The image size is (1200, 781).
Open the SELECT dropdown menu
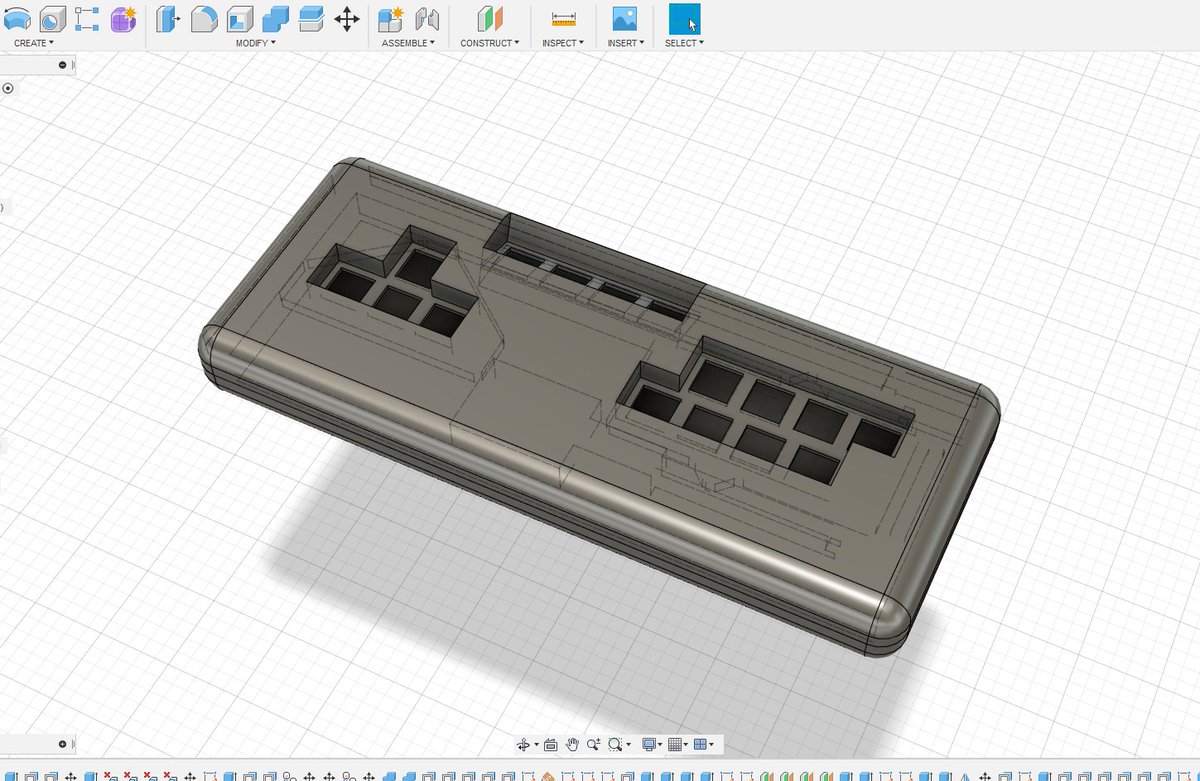685,43
